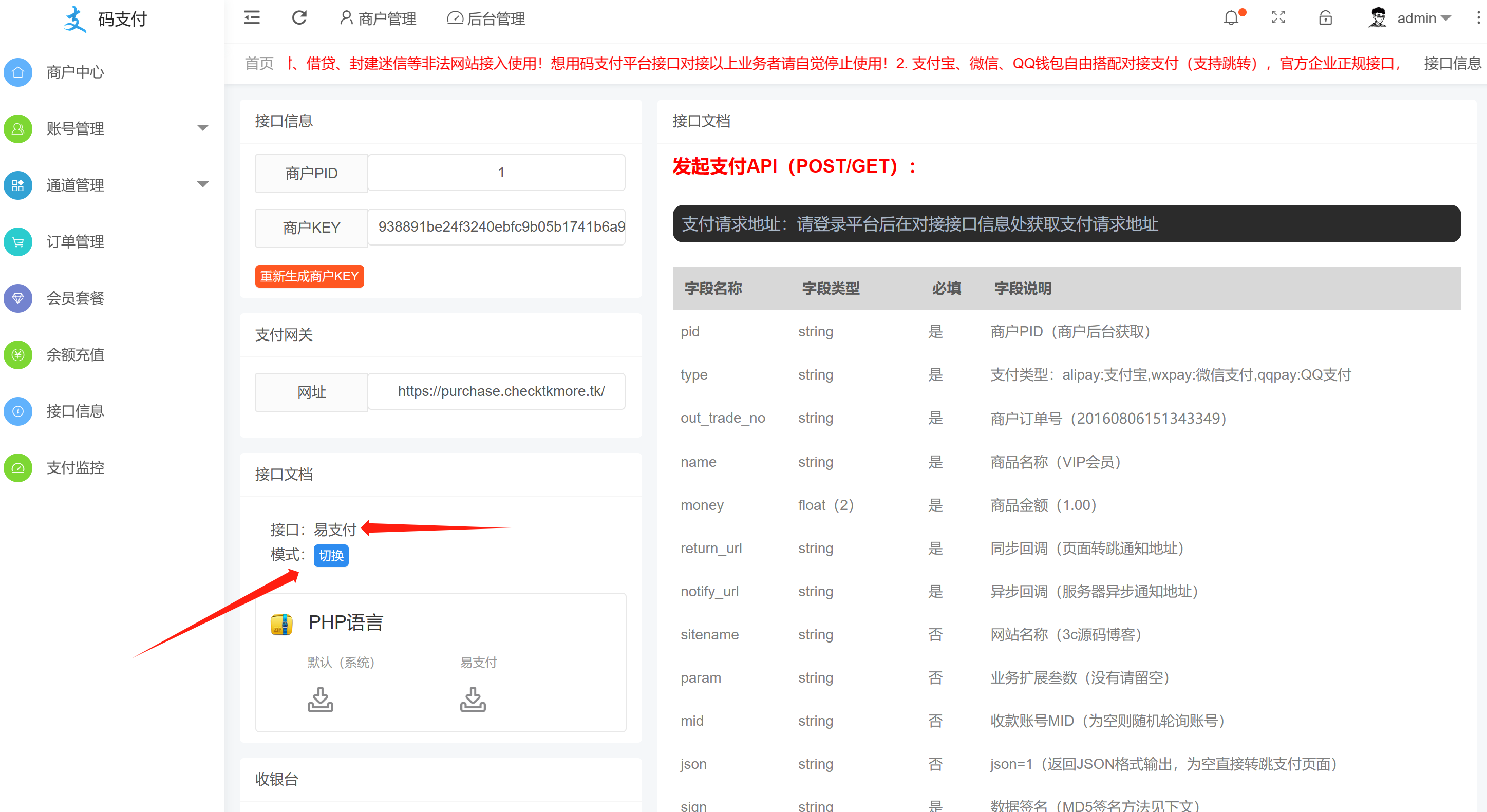Image resolution: width=1487 pixels, height=812 pixels.
Task: Click the 字段名称 column header
Action: click(x=713, y=289)
